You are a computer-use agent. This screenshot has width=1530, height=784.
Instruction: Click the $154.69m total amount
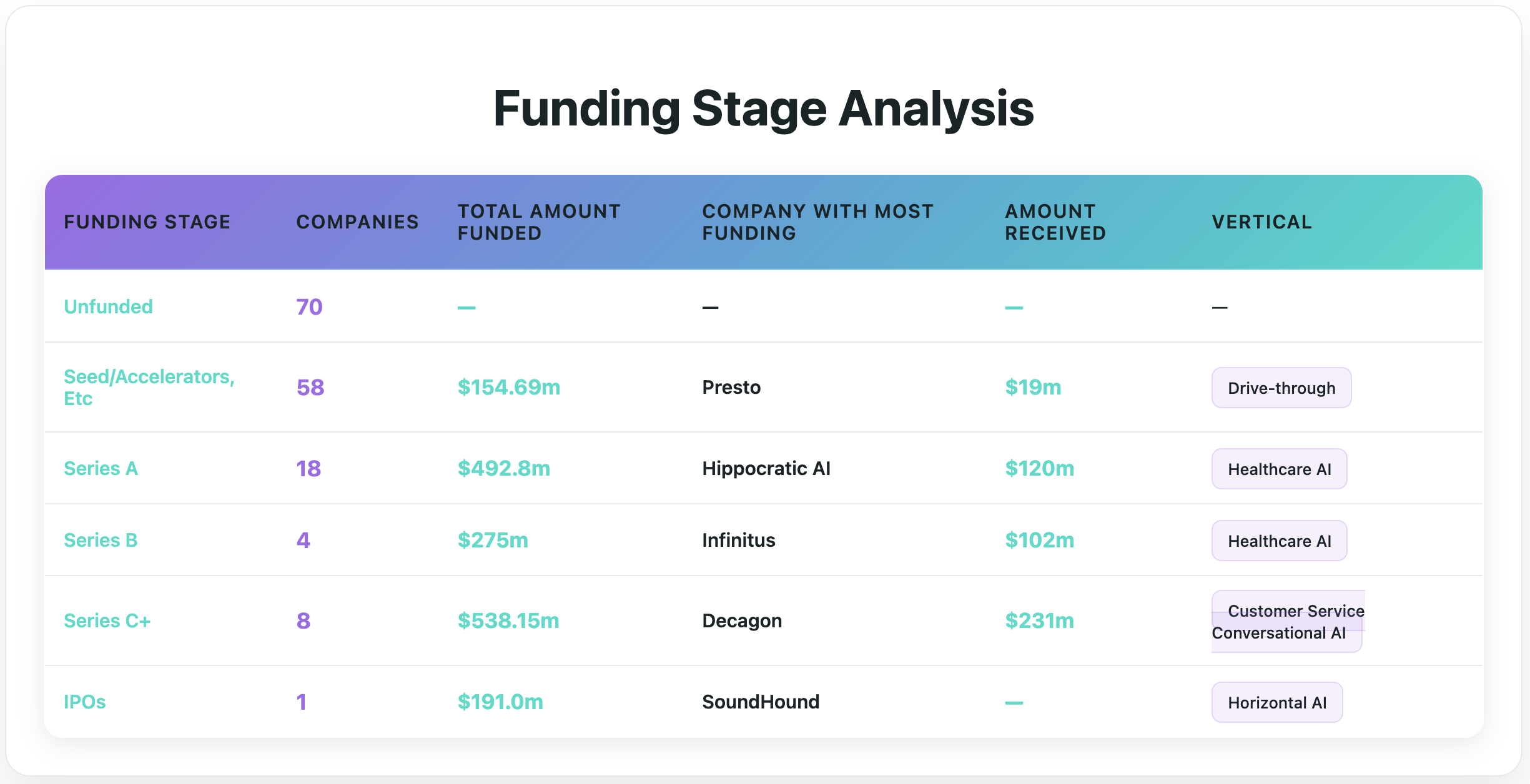coord(509,388)
